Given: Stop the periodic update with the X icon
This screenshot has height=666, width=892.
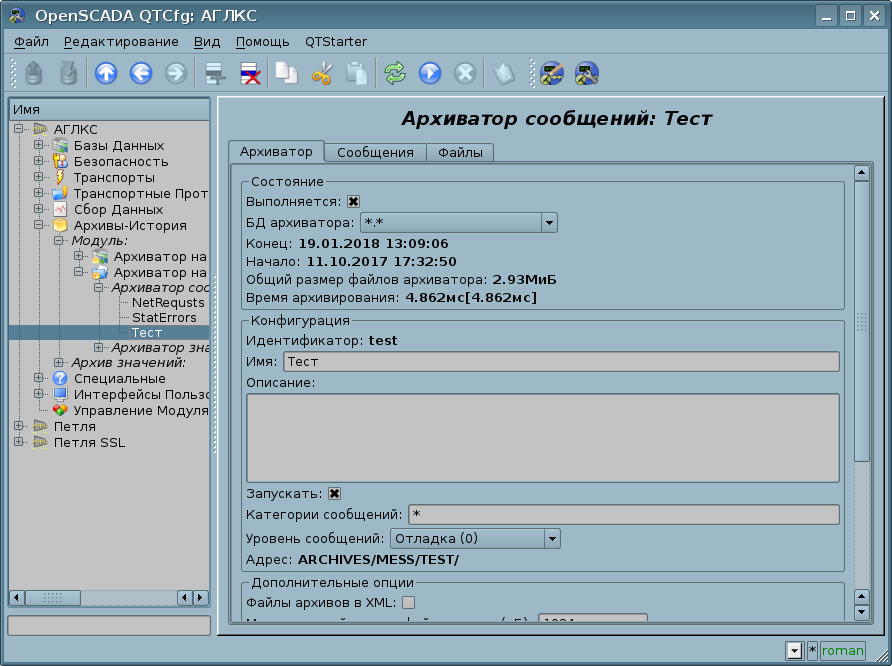Looking at the screenshot, I should coord(465,73).
